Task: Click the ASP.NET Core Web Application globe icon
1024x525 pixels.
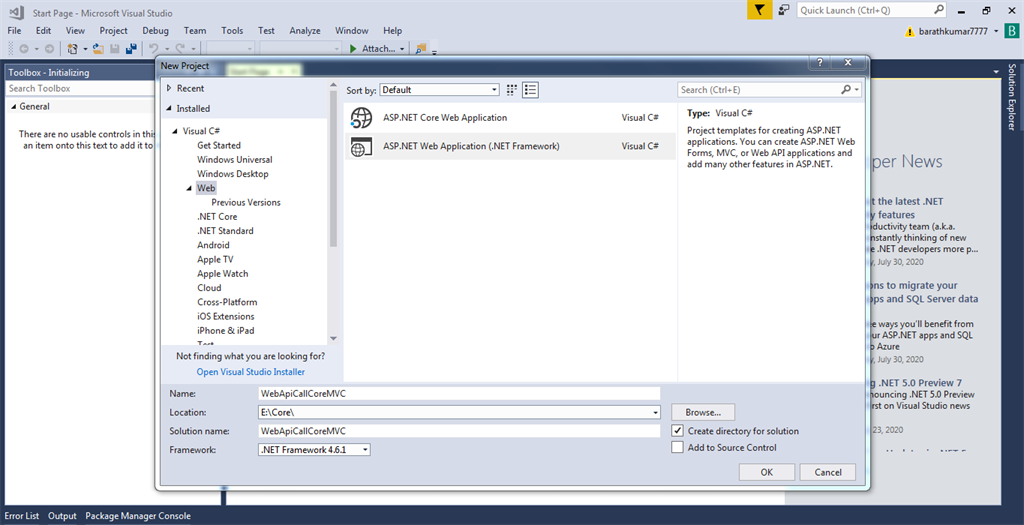Action: [361, 118]
